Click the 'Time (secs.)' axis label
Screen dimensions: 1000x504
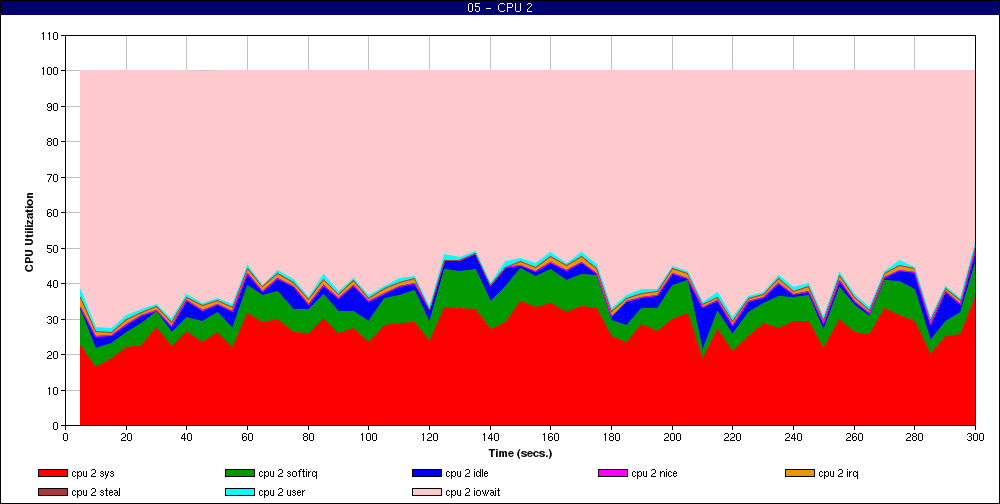pos(520,454)
